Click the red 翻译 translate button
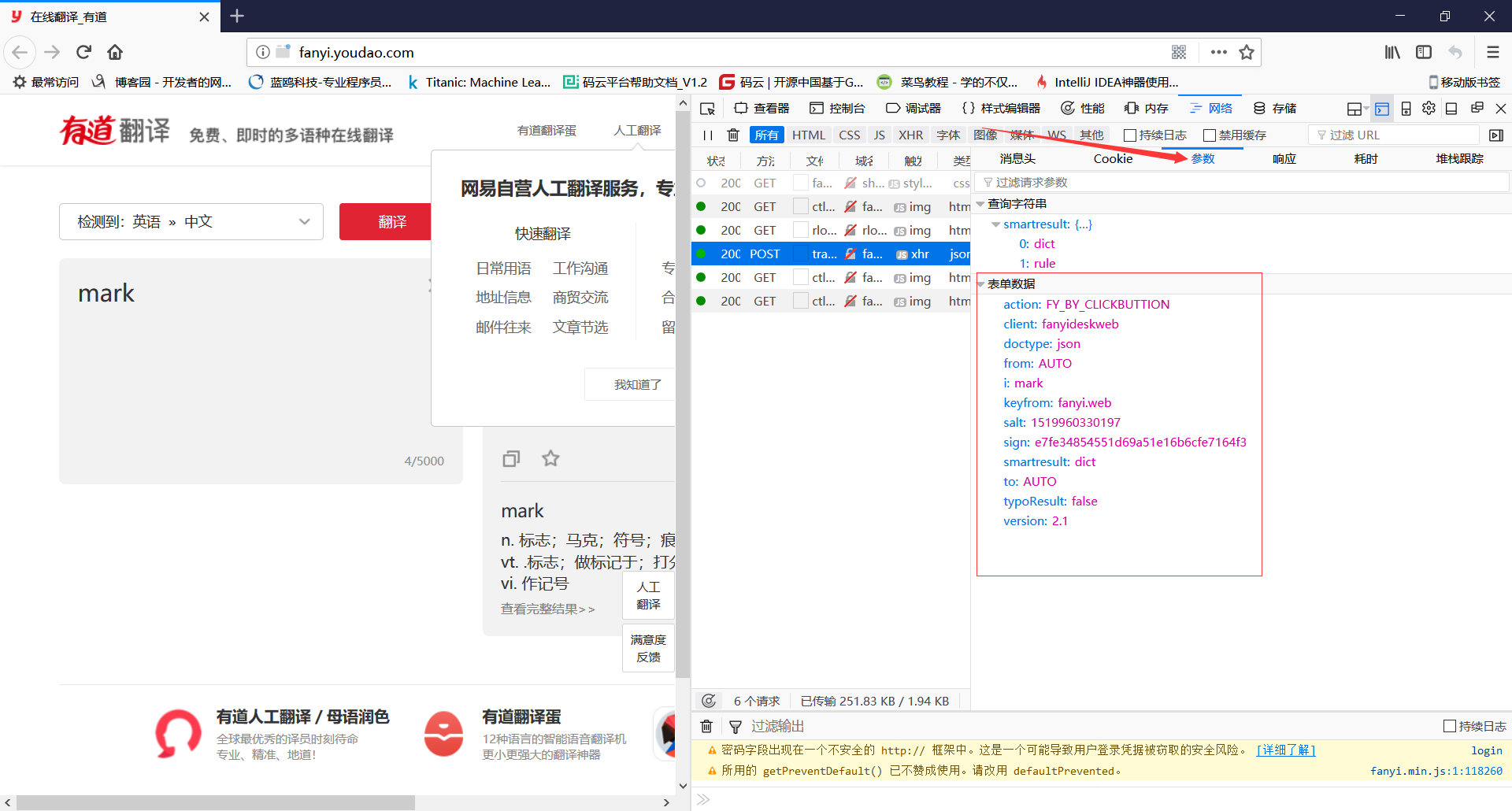 pyautogui.click(x=385, y=222)
